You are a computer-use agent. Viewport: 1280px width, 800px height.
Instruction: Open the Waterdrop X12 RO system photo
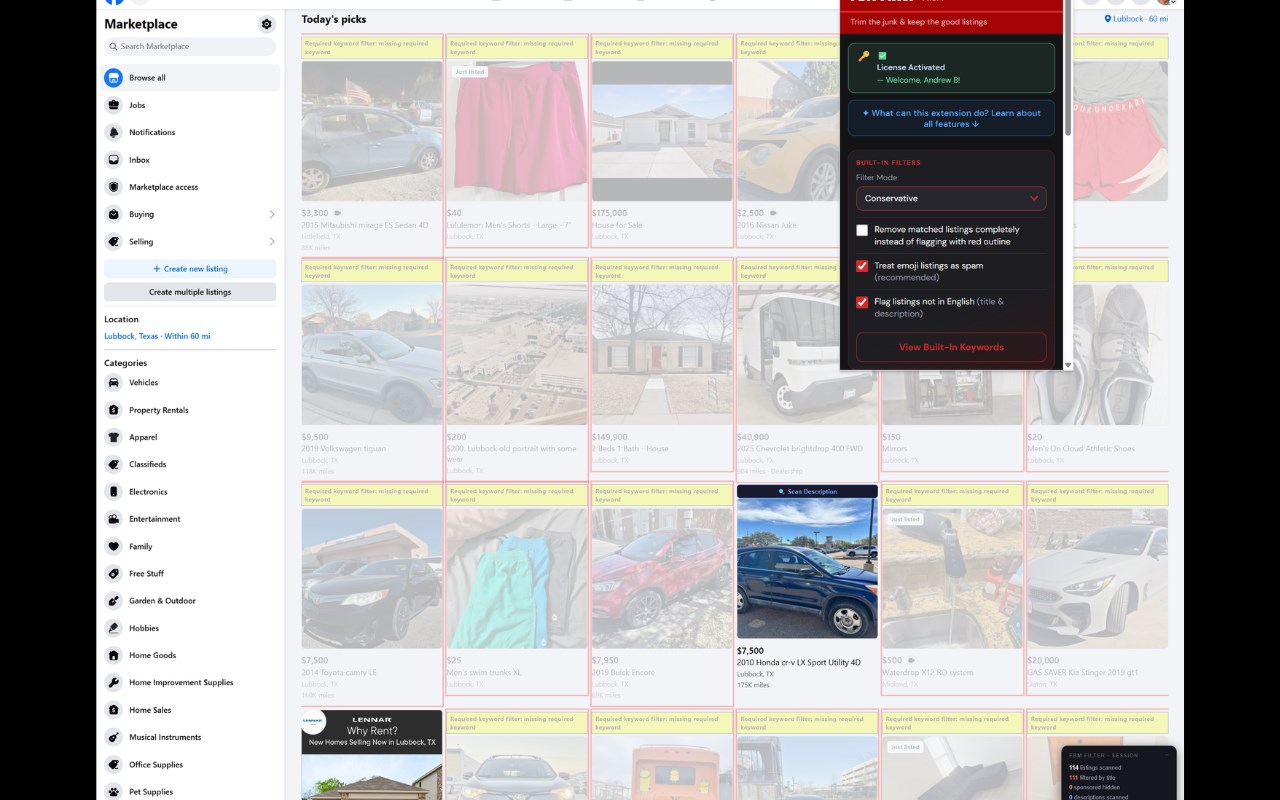point(952,579)
